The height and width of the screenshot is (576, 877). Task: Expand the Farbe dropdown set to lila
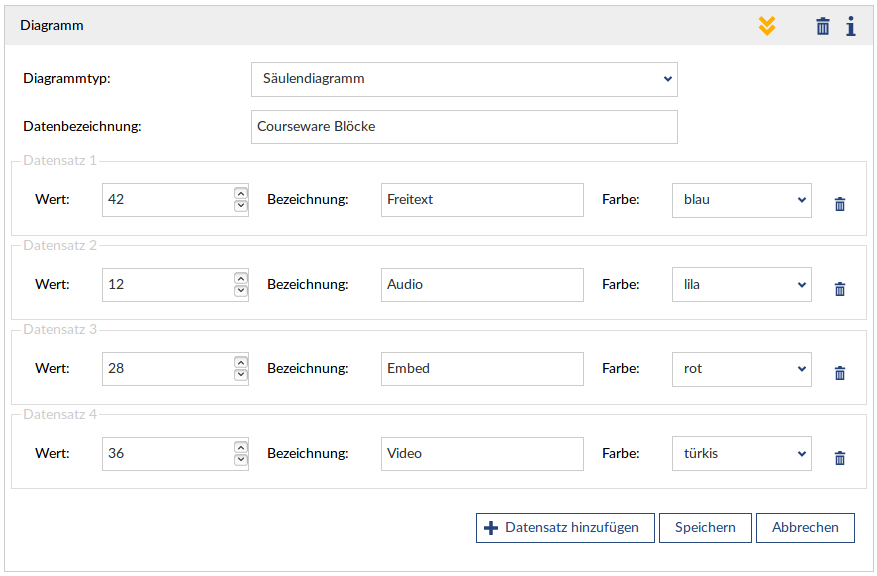(741, 285)
